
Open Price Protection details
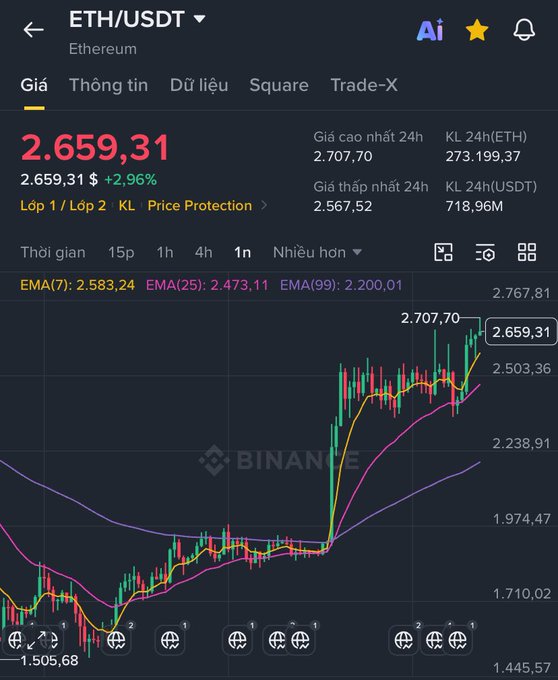click(199, 206)
